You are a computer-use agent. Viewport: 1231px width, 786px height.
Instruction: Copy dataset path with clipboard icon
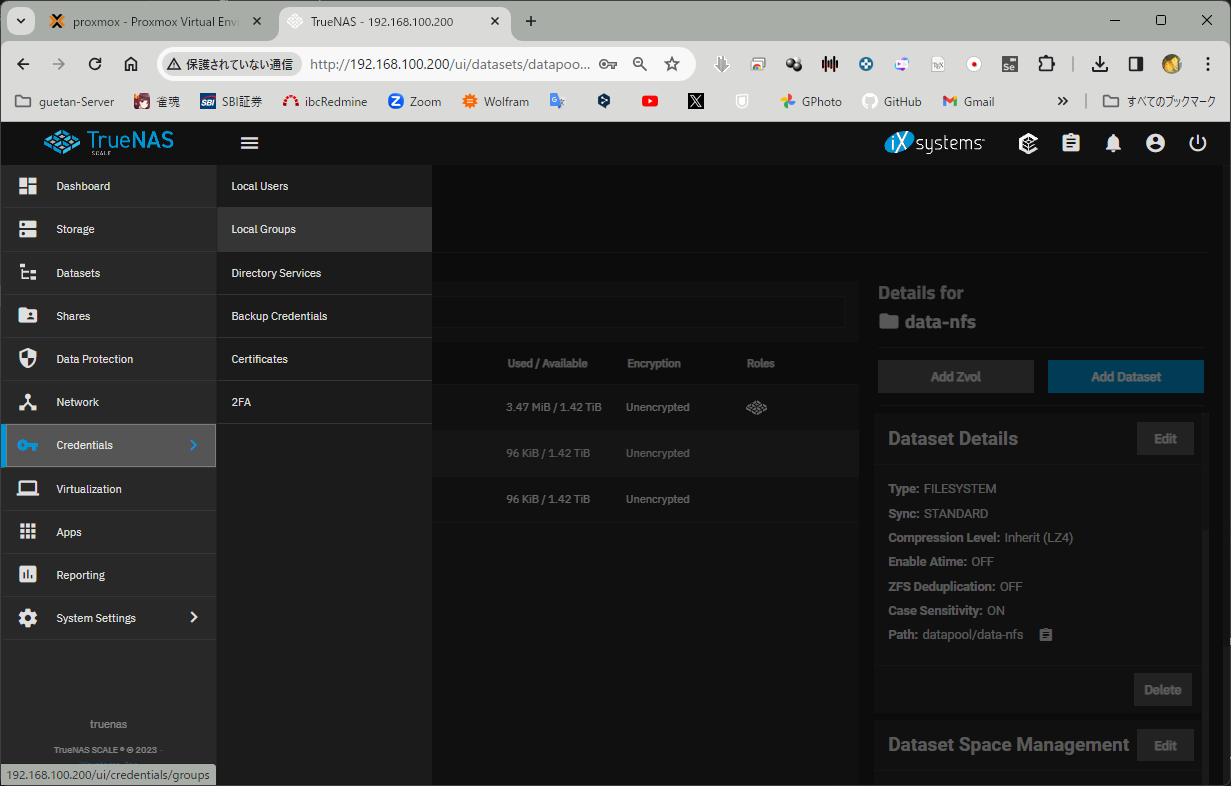(x=1046, y=635)
